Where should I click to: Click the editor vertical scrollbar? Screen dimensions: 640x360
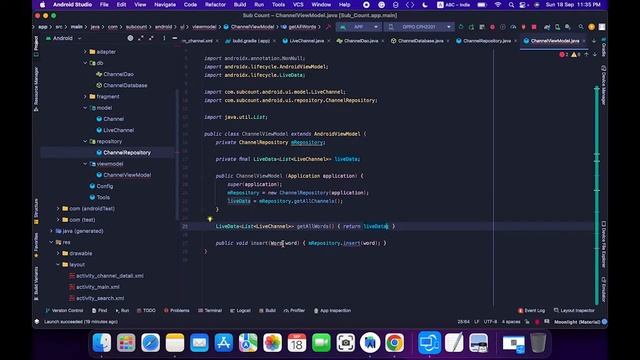pyautogui.click(x=597, y=195)
